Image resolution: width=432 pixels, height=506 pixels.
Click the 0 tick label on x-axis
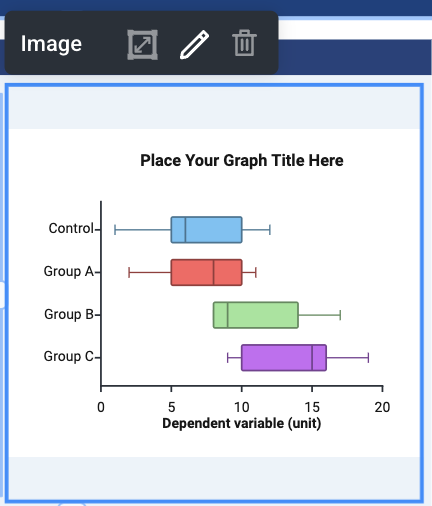pos(101,407)
